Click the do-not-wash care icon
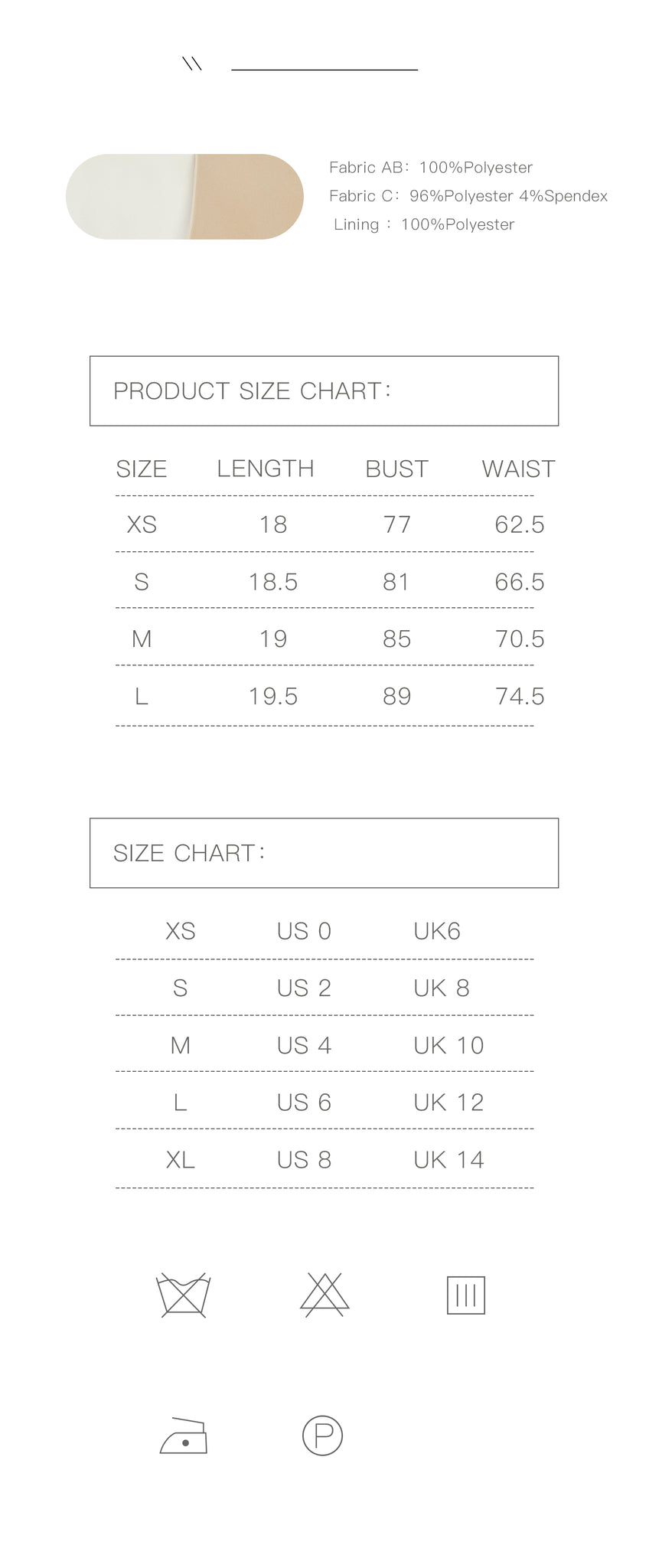 [184, 1295]
